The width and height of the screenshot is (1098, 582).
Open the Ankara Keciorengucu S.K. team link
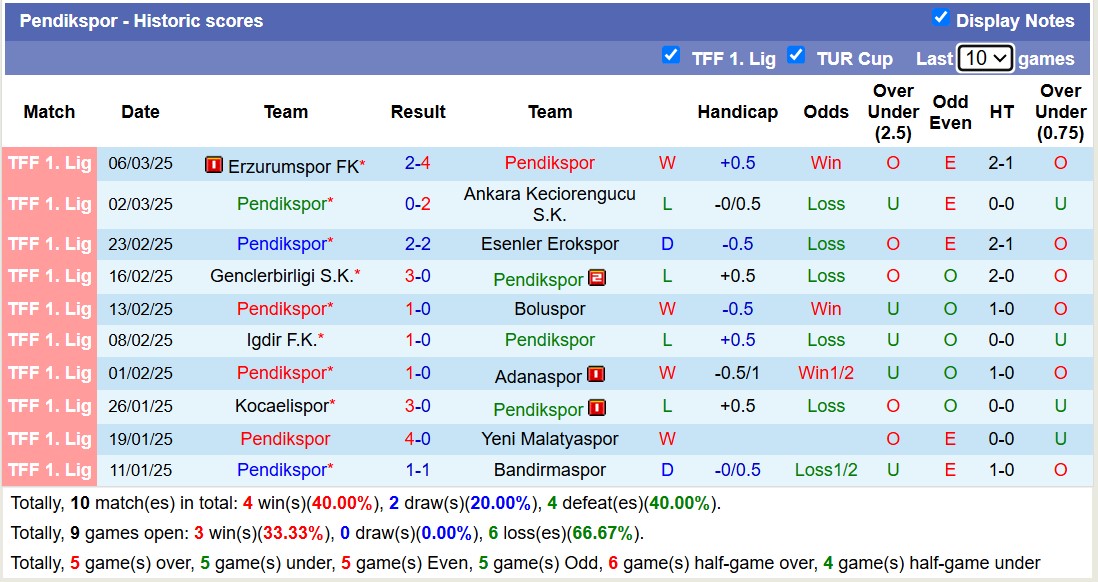(x=550, y=203)
